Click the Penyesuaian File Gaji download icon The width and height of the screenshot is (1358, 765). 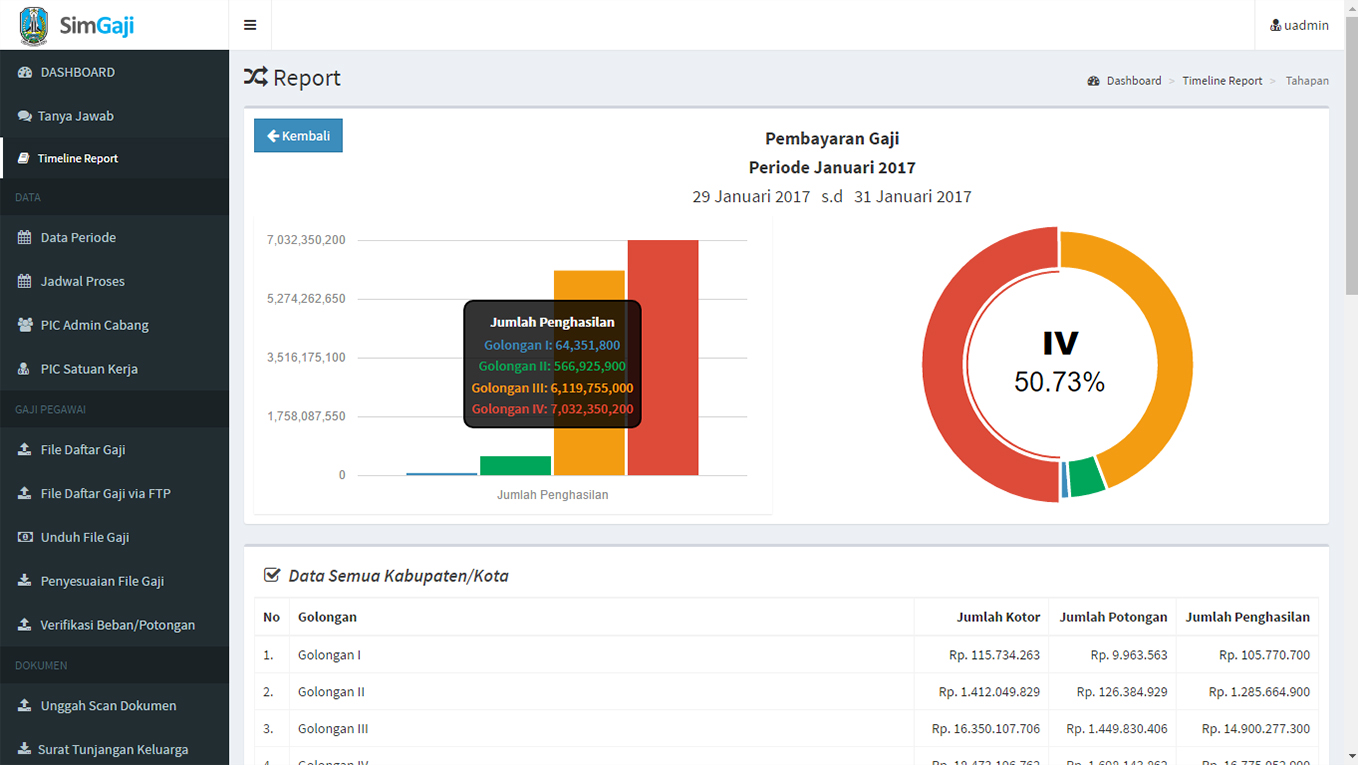25,581
